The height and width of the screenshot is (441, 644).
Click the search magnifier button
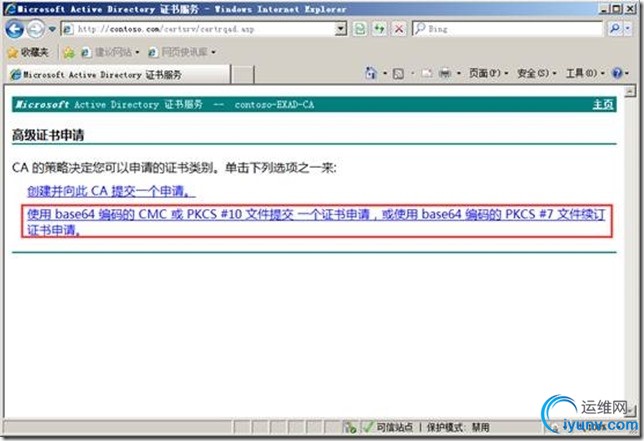[x=615, y=29]
